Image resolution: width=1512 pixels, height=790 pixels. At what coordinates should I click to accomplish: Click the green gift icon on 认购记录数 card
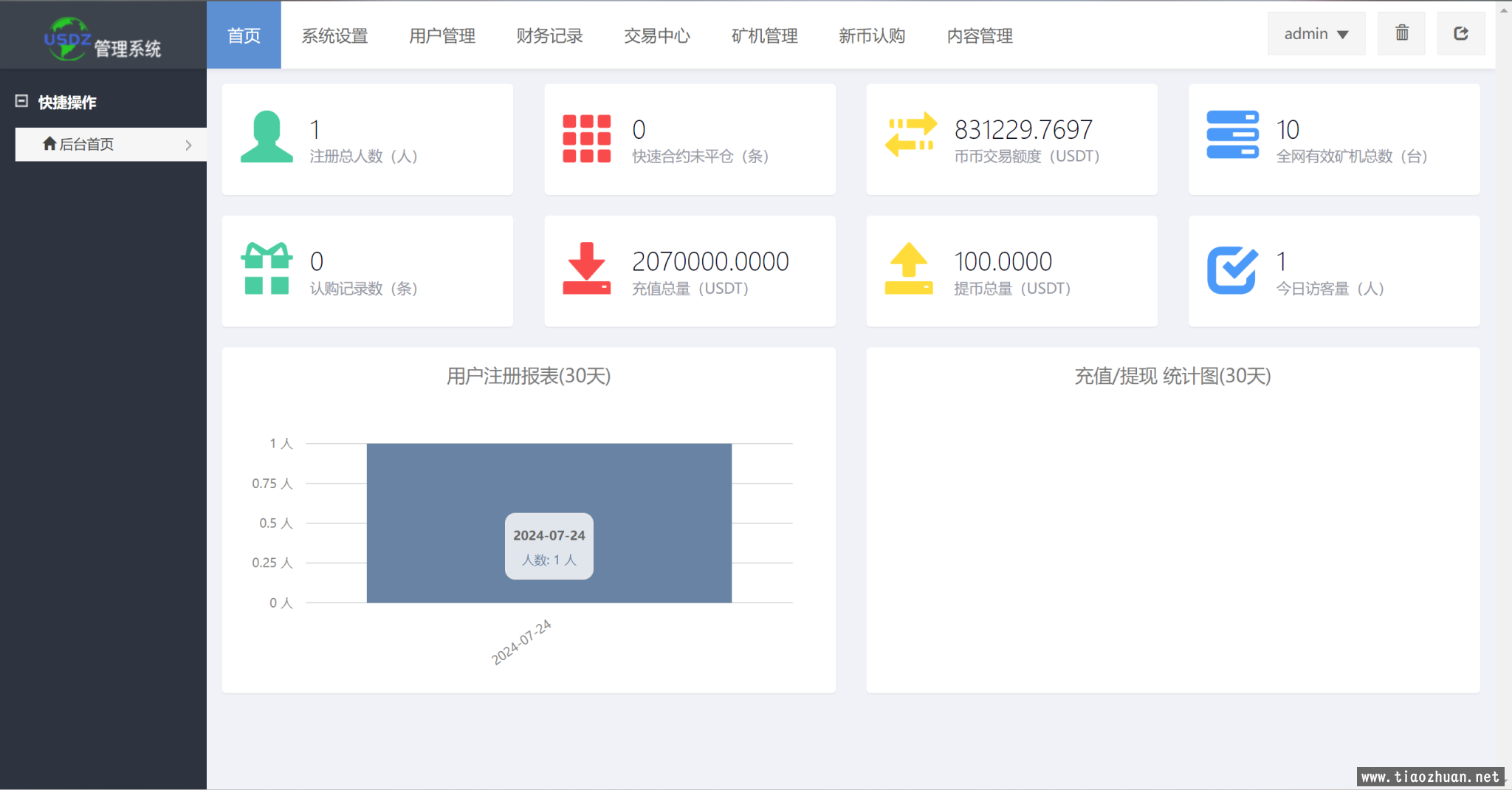pyautogui.click(x=267, y=269)
